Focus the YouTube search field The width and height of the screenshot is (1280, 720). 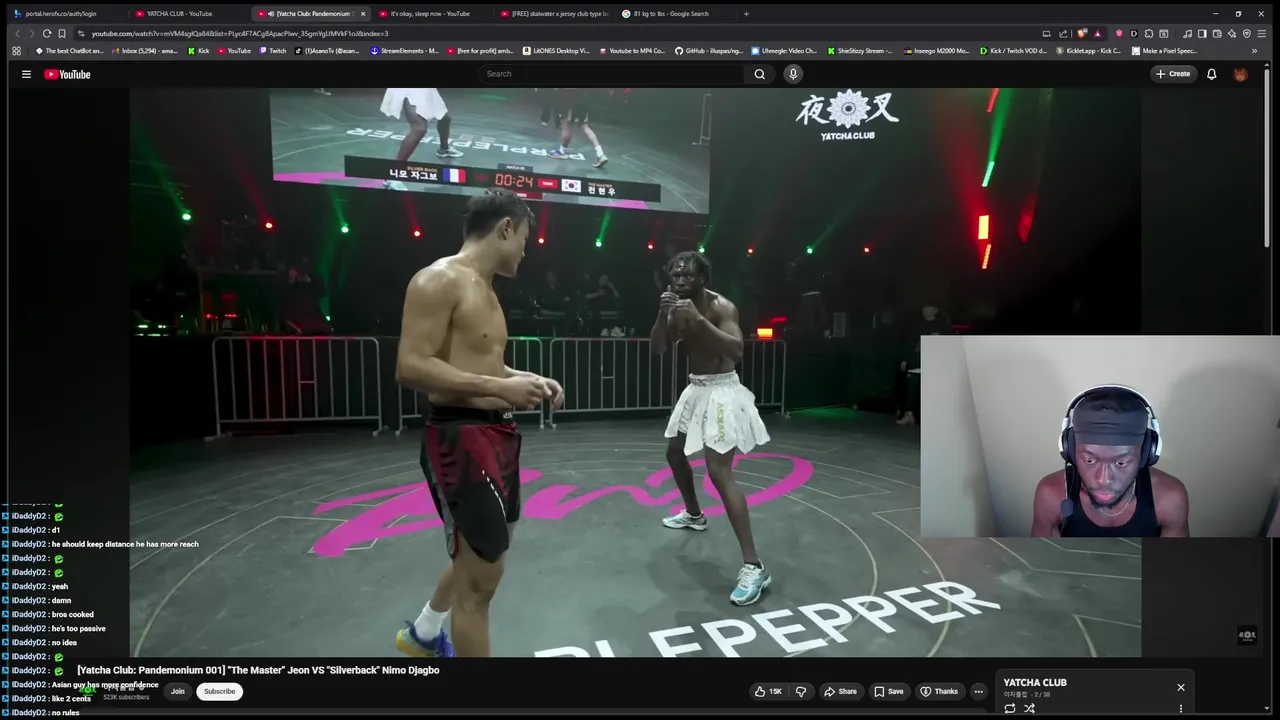click(x=612, y=74)
